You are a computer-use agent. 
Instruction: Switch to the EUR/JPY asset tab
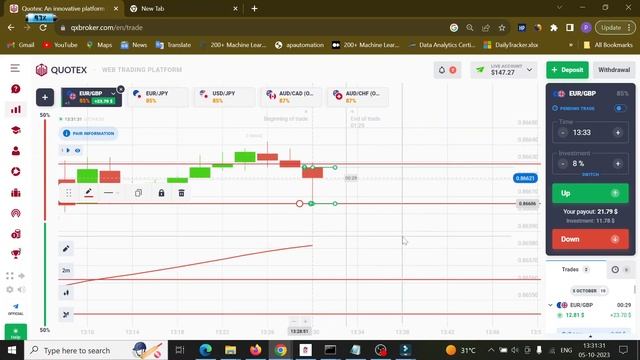158,97
